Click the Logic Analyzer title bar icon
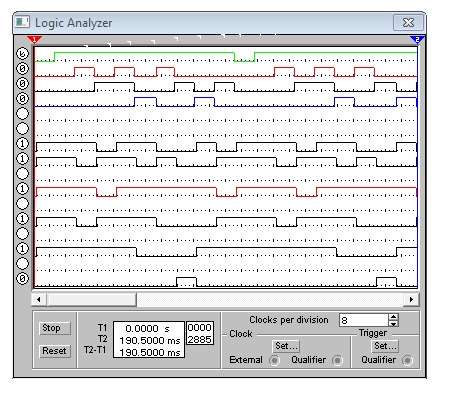Screen dimensions: 450x396 [23, 22]
